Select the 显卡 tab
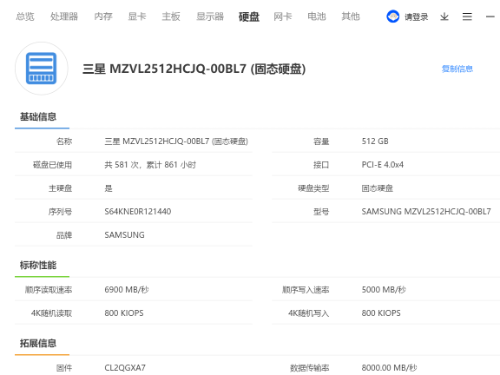 [x=137, y=16]
